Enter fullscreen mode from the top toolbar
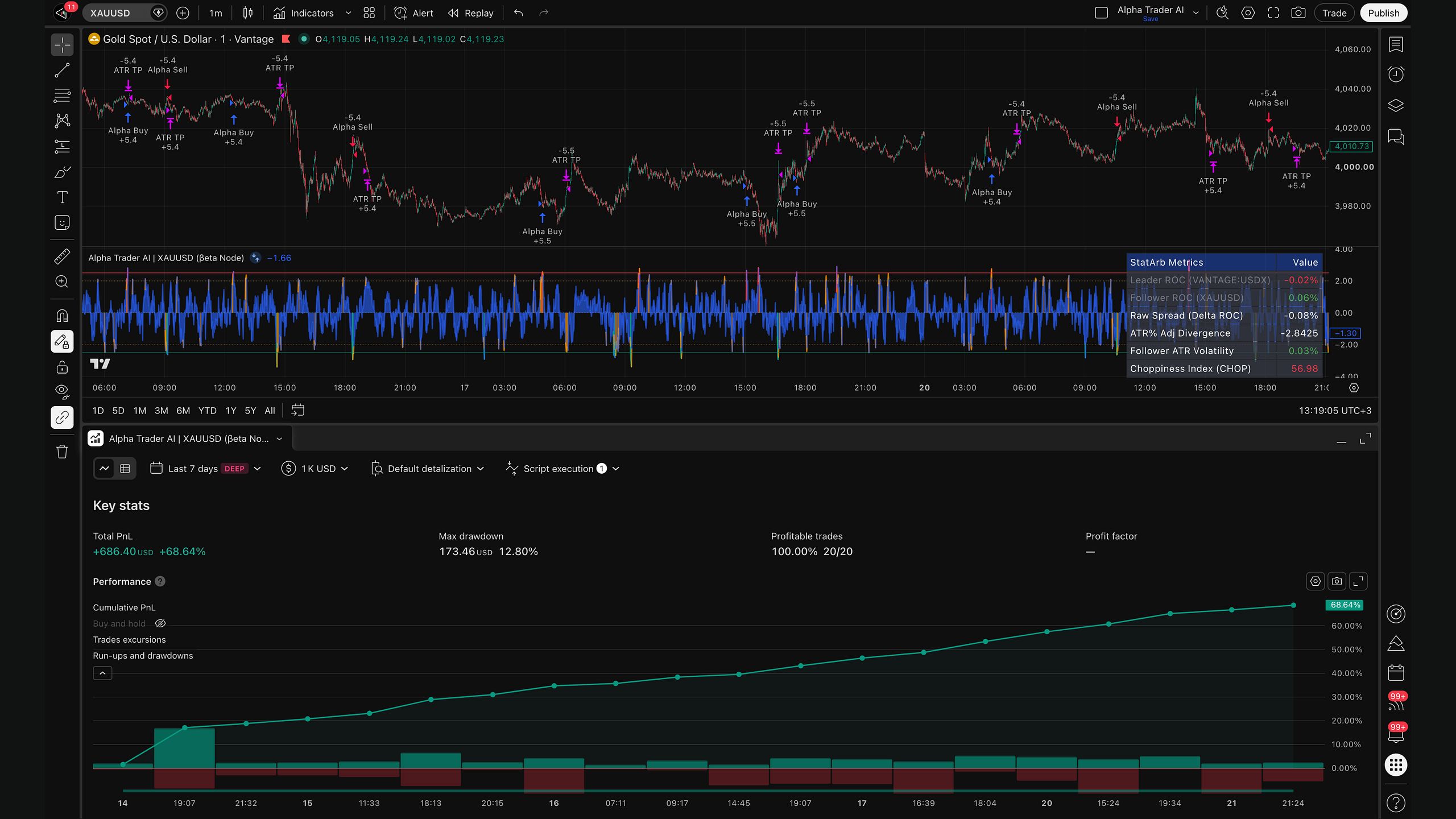This screenshot has height=819, width=1456. point(1273,13)
